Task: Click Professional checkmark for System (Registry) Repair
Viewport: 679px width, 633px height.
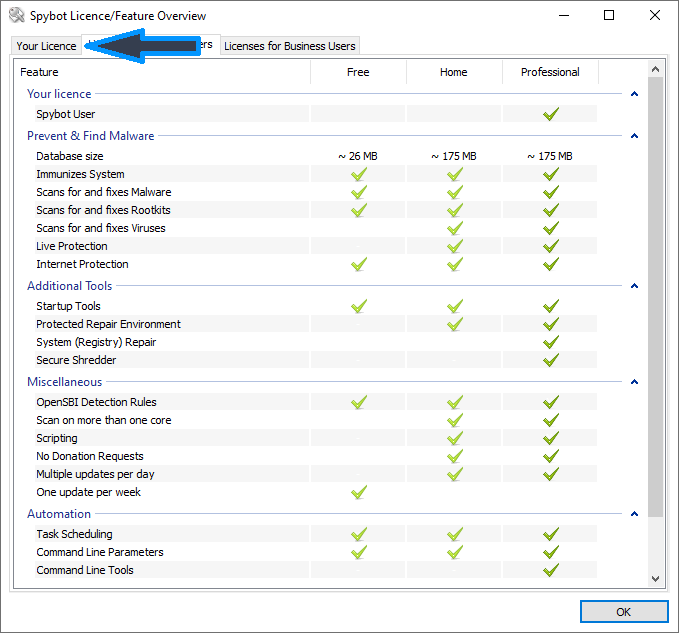Action: (x=551, y=342)
